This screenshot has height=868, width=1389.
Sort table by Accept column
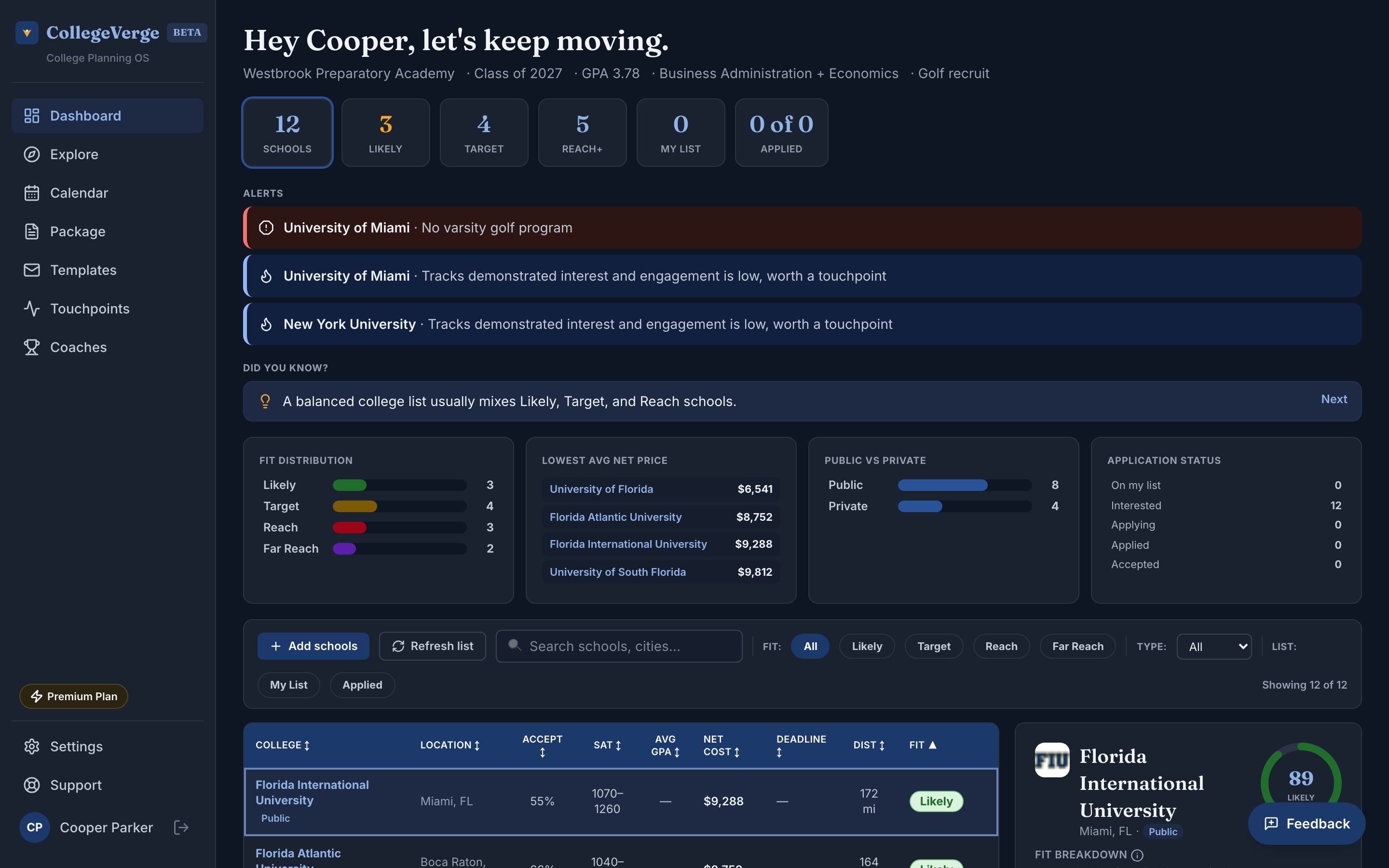[x=542, y=745]
